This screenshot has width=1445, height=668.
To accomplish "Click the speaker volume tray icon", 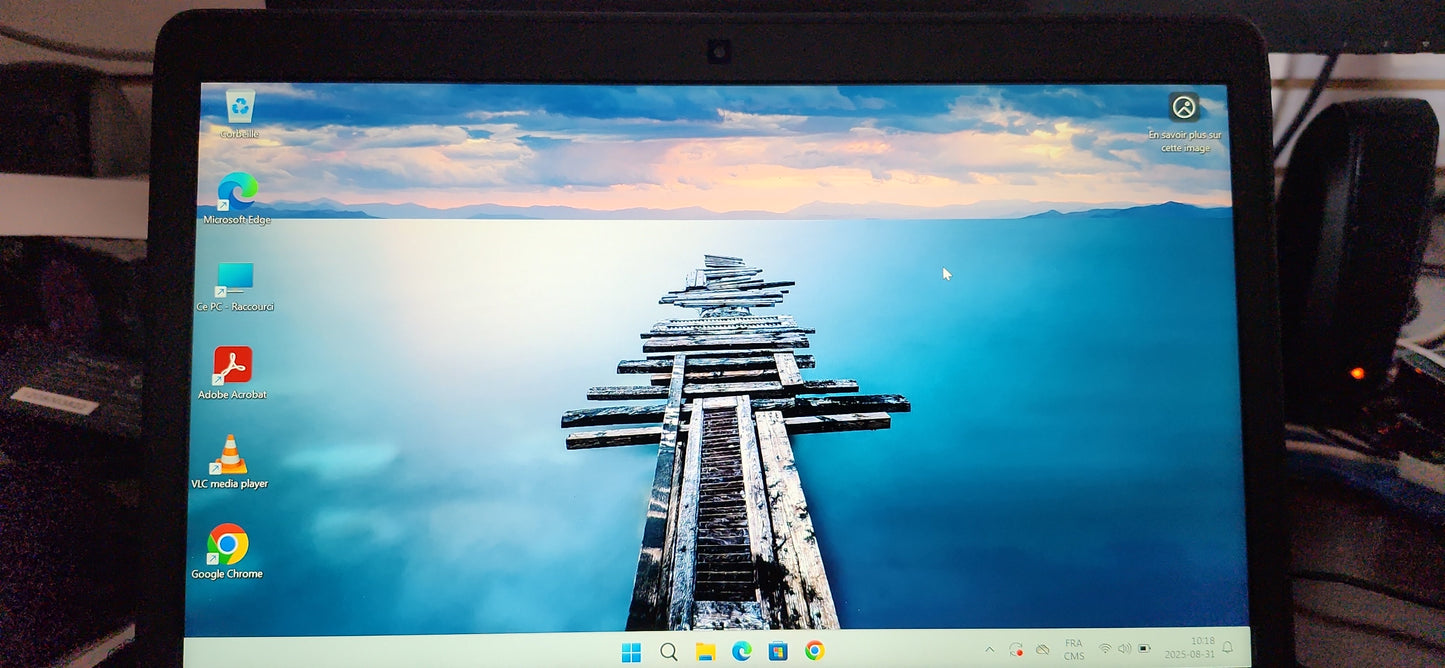I will point(1124,649).
